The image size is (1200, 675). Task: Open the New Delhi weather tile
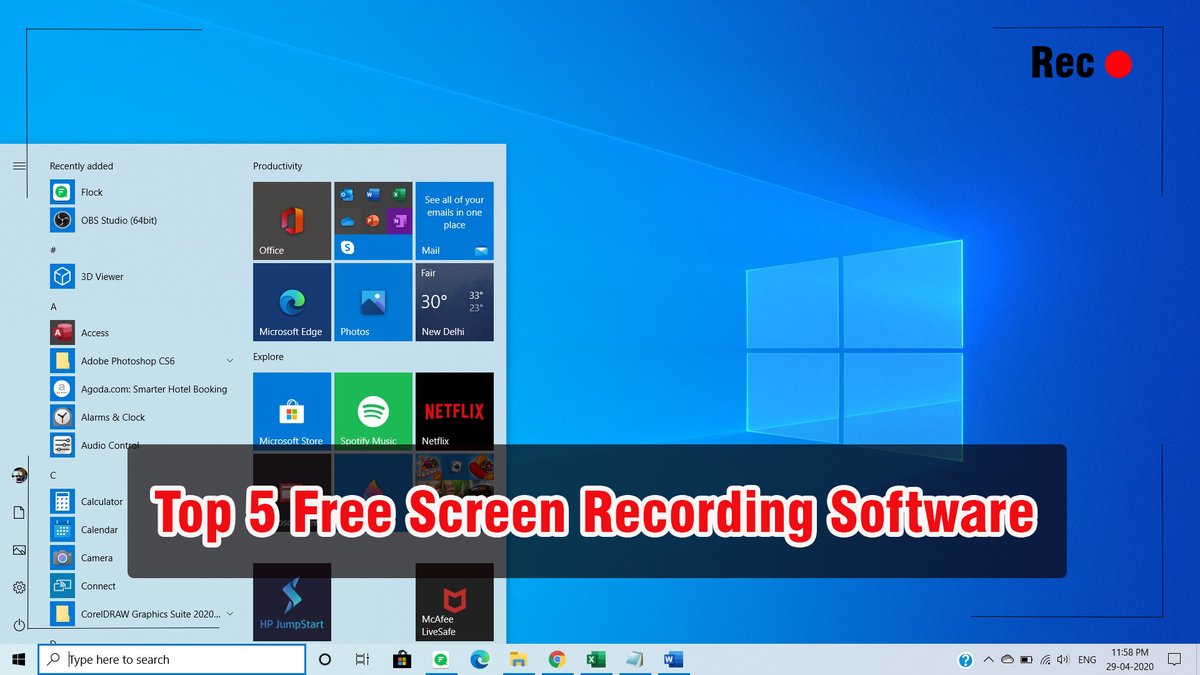[454, 302]
